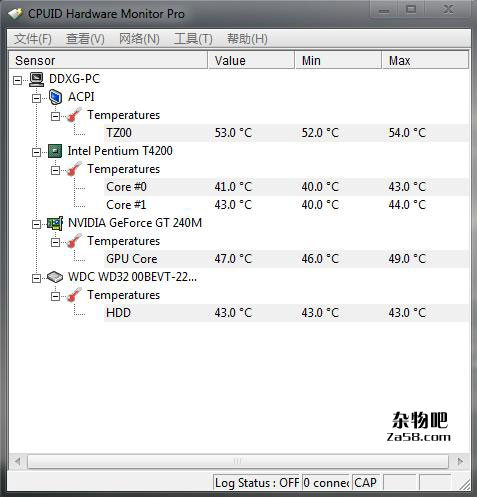Click the Value column header

[x=251, y=60]
